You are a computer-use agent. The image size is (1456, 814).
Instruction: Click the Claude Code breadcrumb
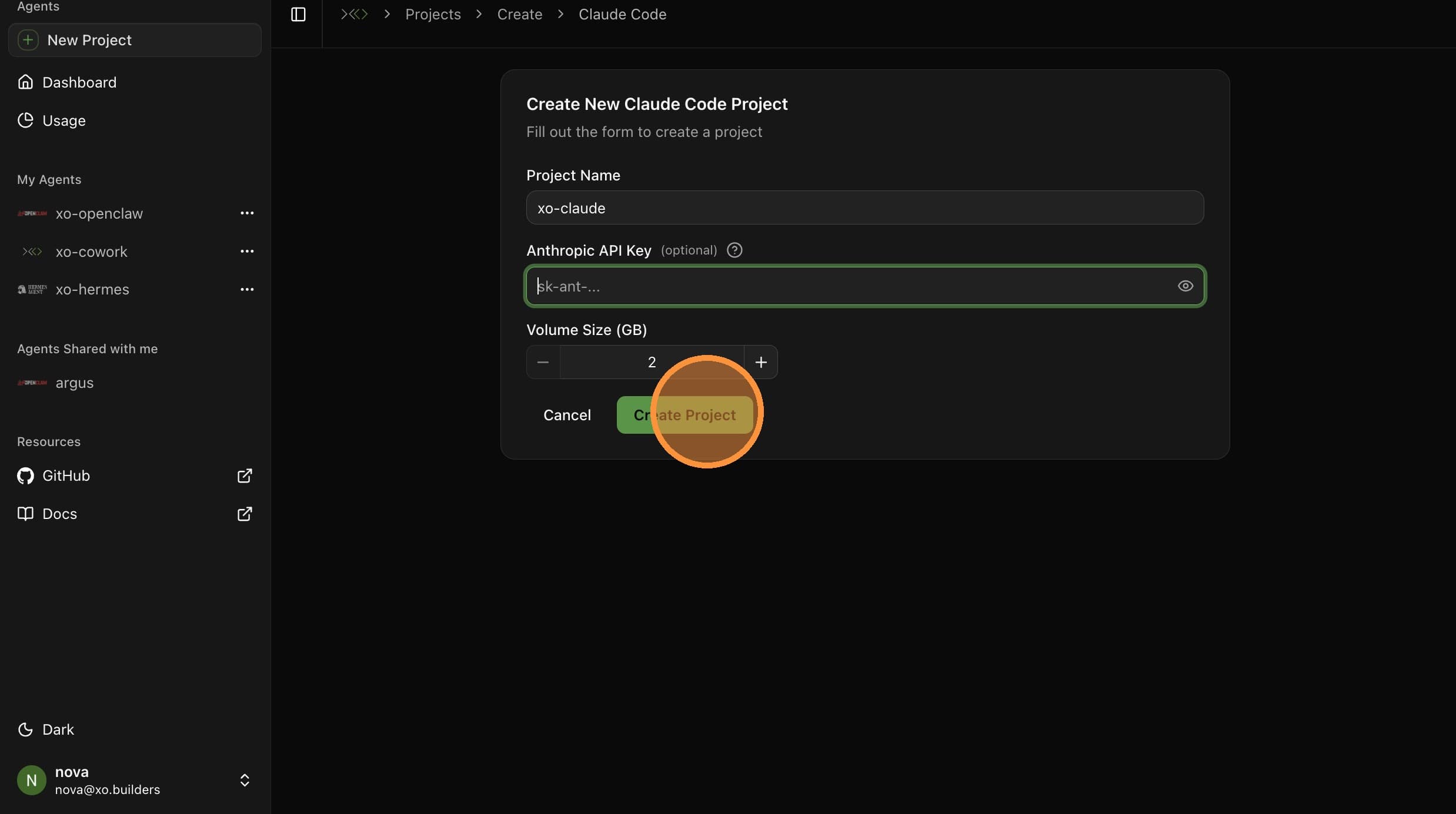(622, 14)
